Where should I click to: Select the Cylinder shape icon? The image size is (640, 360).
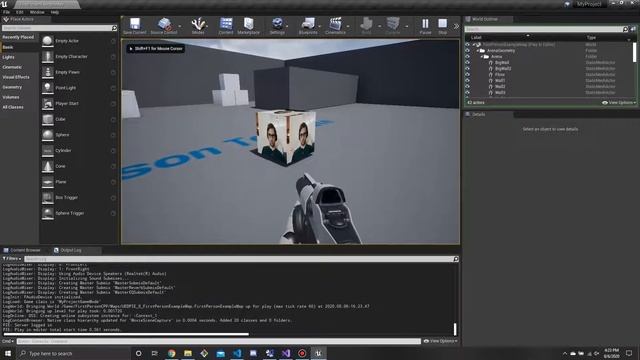pos(48,150)
